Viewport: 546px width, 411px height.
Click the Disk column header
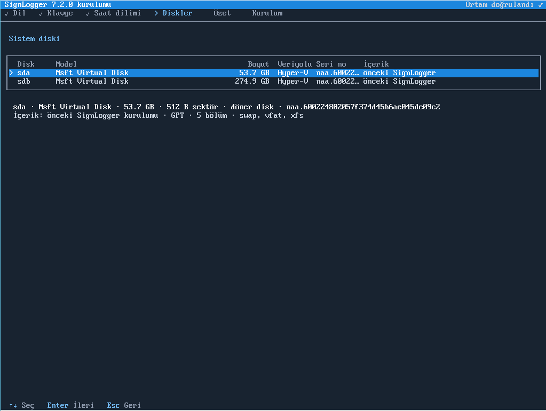coord(26,64)
